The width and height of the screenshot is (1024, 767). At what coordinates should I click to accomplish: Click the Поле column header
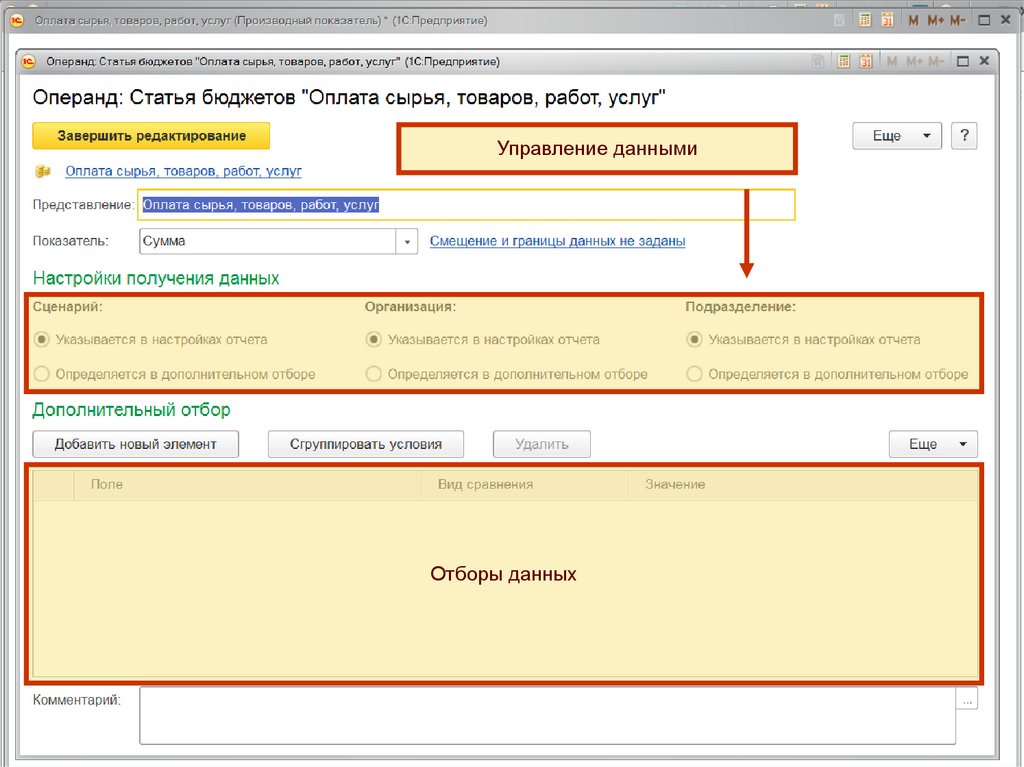tap(247, 485)
